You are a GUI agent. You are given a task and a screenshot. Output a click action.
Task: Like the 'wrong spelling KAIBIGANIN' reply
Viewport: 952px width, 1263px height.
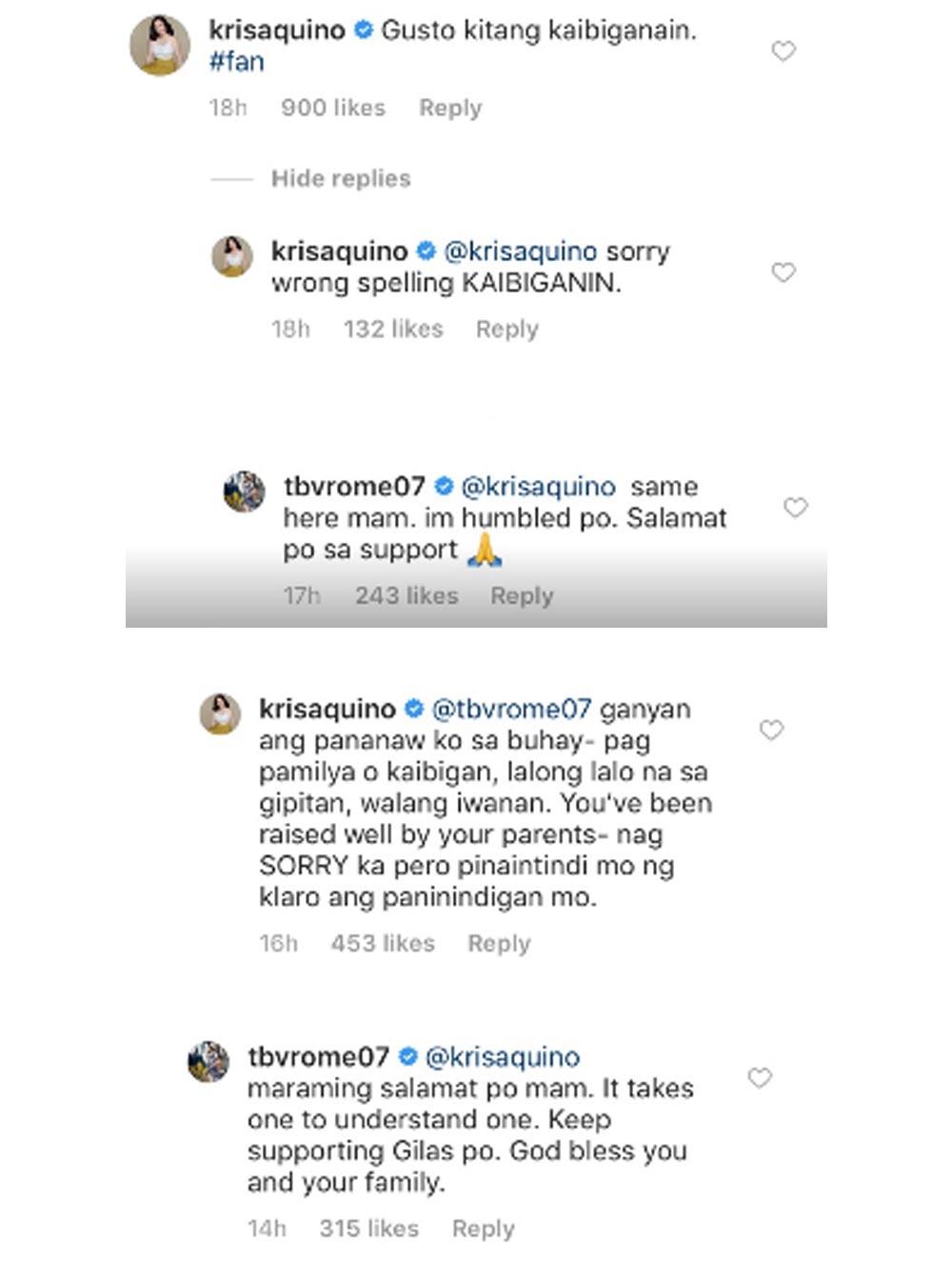pyautogui.click(x=783, y=272)
